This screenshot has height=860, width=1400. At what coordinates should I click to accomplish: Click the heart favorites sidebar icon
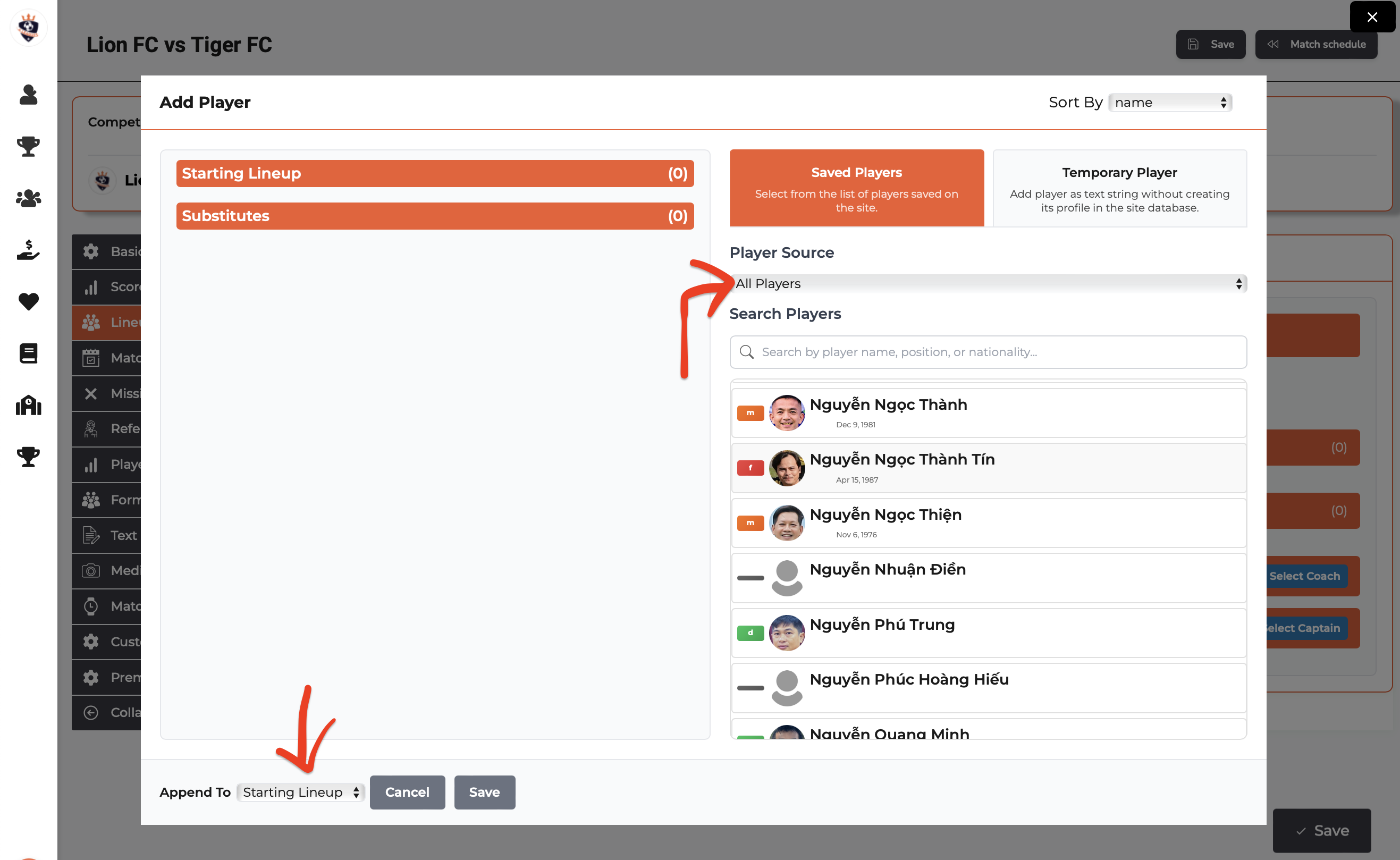pos(28,301)
